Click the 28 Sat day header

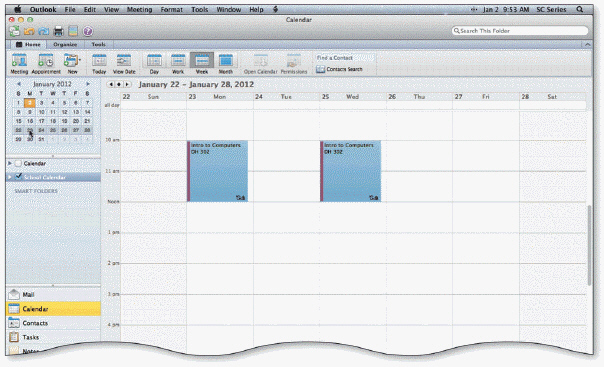point(552,97)
